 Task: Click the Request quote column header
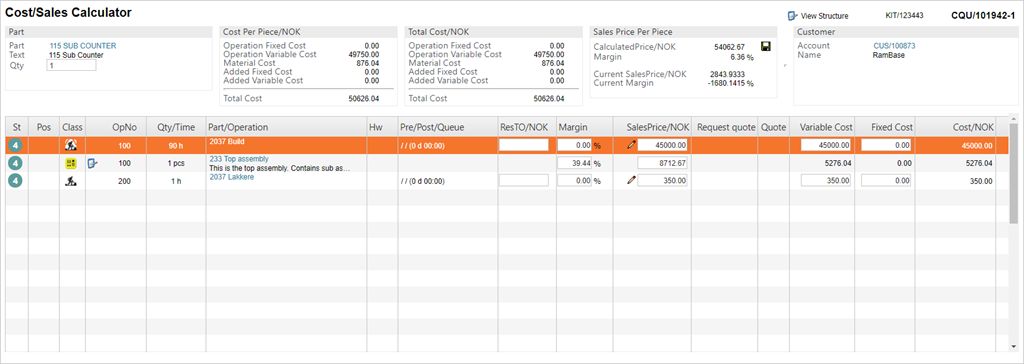point(724,127)
